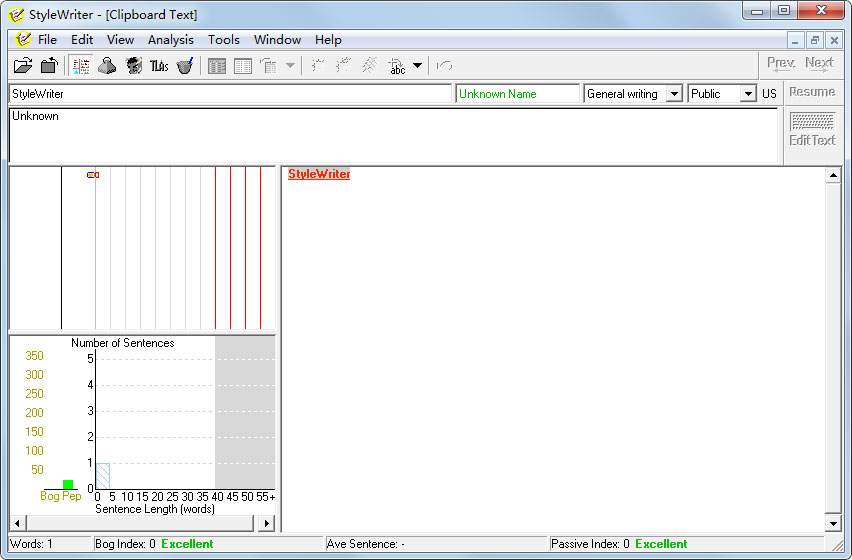Click the colored text analysis icon

81,65
